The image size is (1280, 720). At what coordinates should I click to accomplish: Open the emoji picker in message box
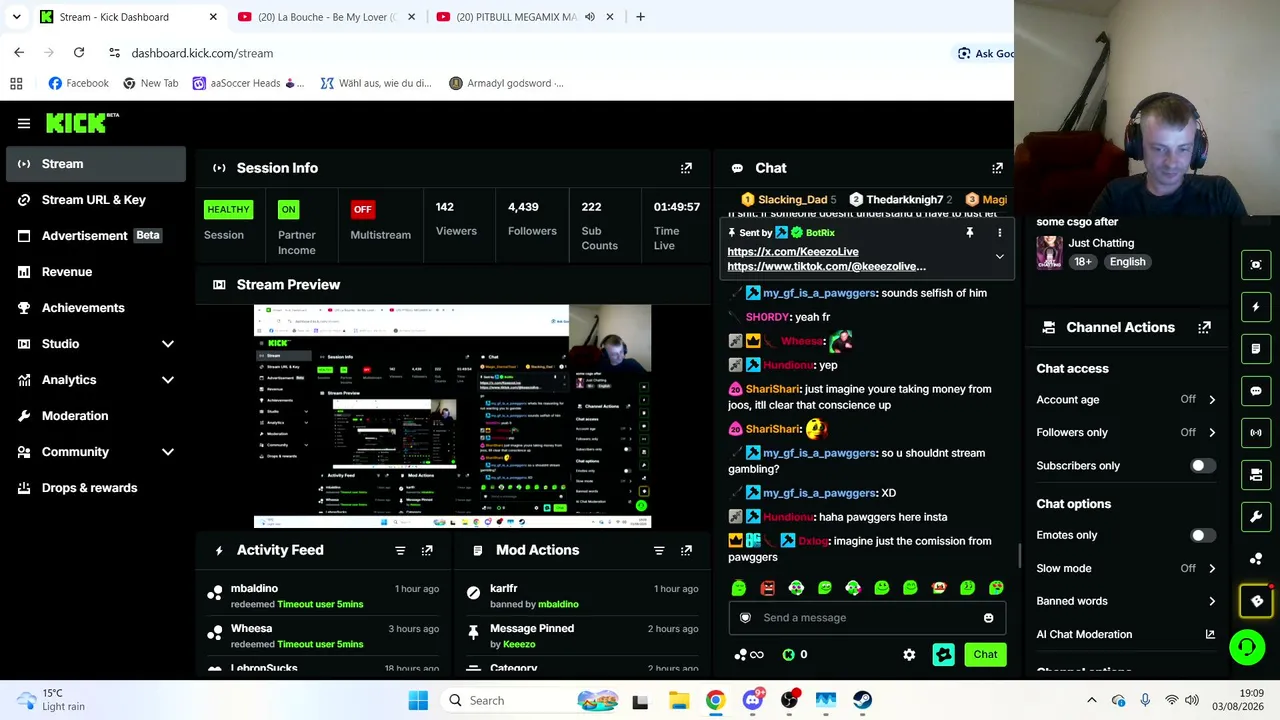(989, 618)
